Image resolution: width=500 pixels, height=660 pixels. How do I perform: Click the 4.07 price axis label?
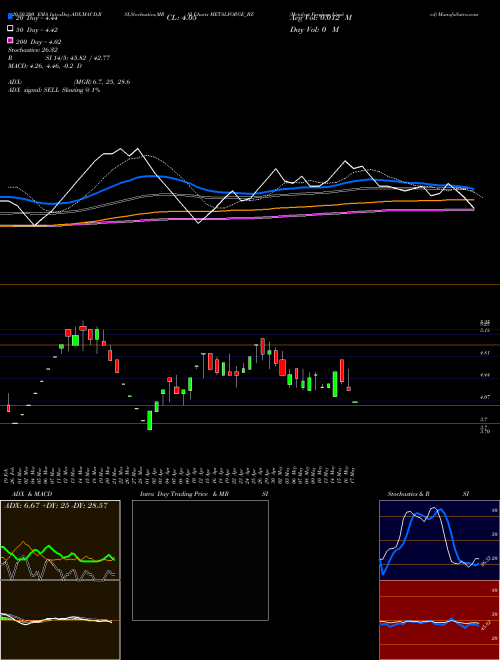(484, 397)
